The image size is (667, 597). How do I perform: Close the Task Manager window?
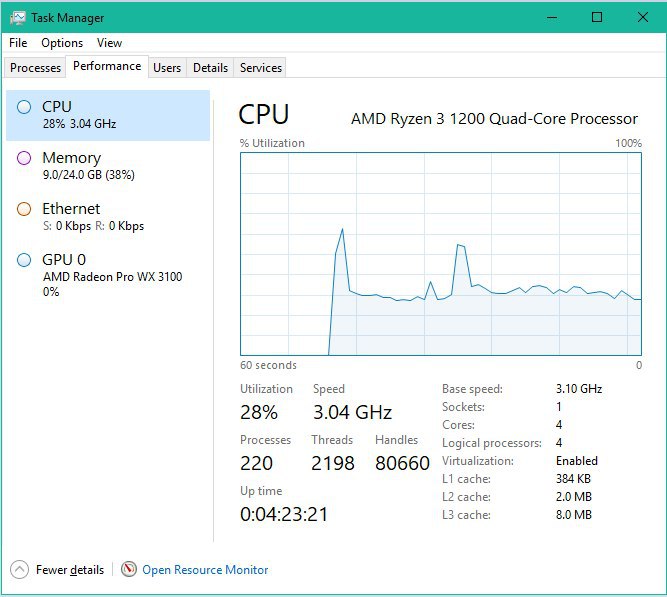(643, 17)
